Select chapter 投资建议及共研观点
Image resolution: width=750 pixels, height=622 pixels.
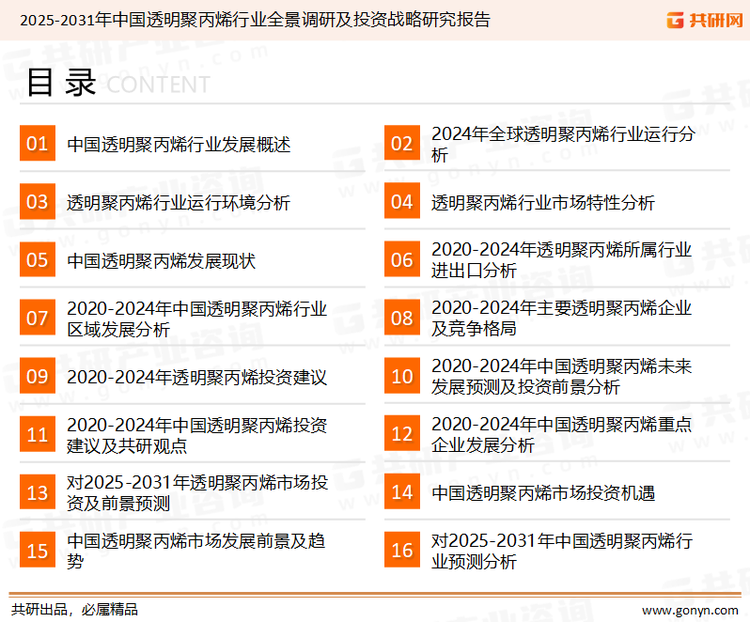pos(197,435)
